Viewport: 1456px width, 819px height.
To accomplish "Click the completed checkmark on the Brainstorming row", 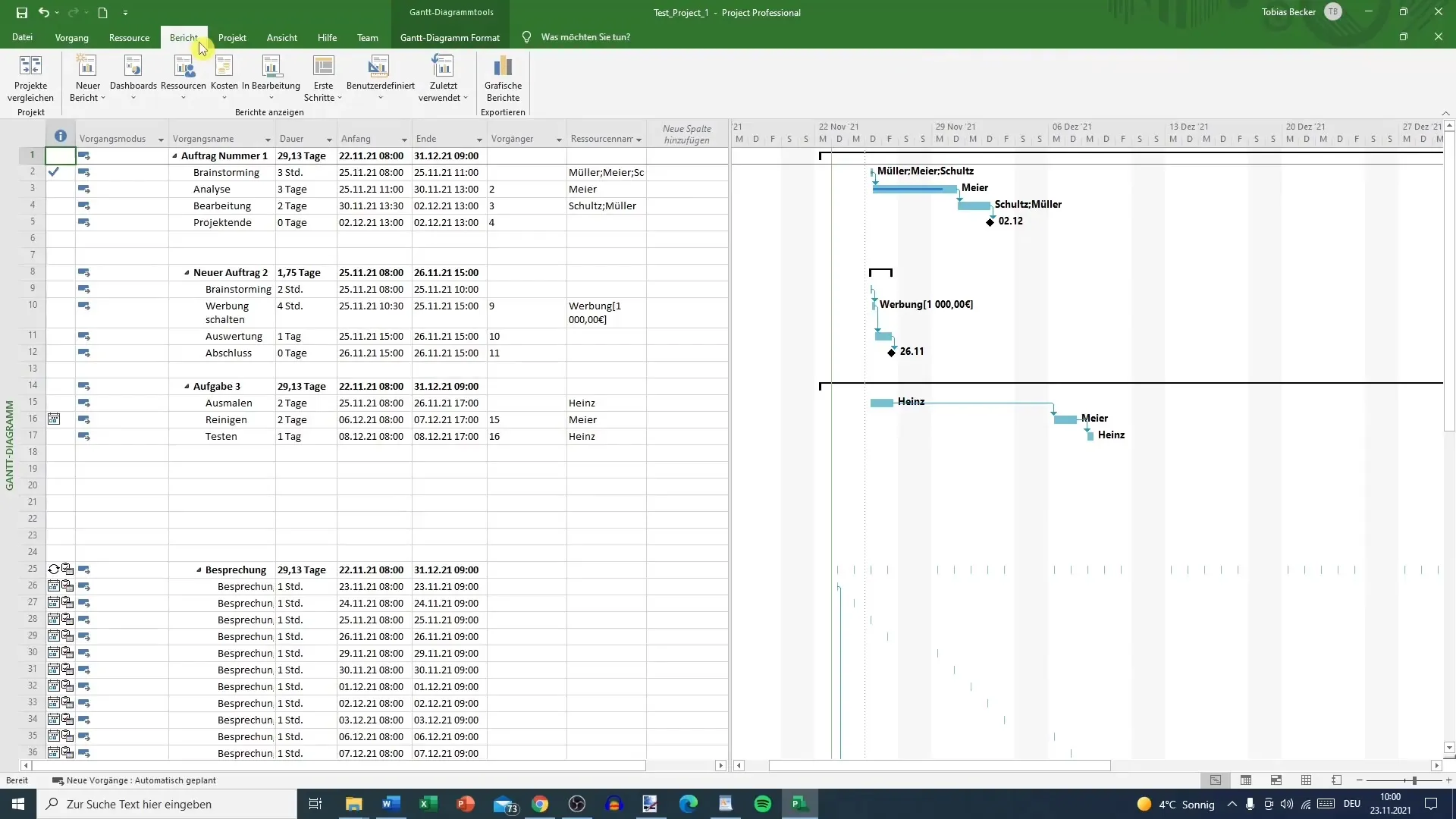I will coord(54,172).
